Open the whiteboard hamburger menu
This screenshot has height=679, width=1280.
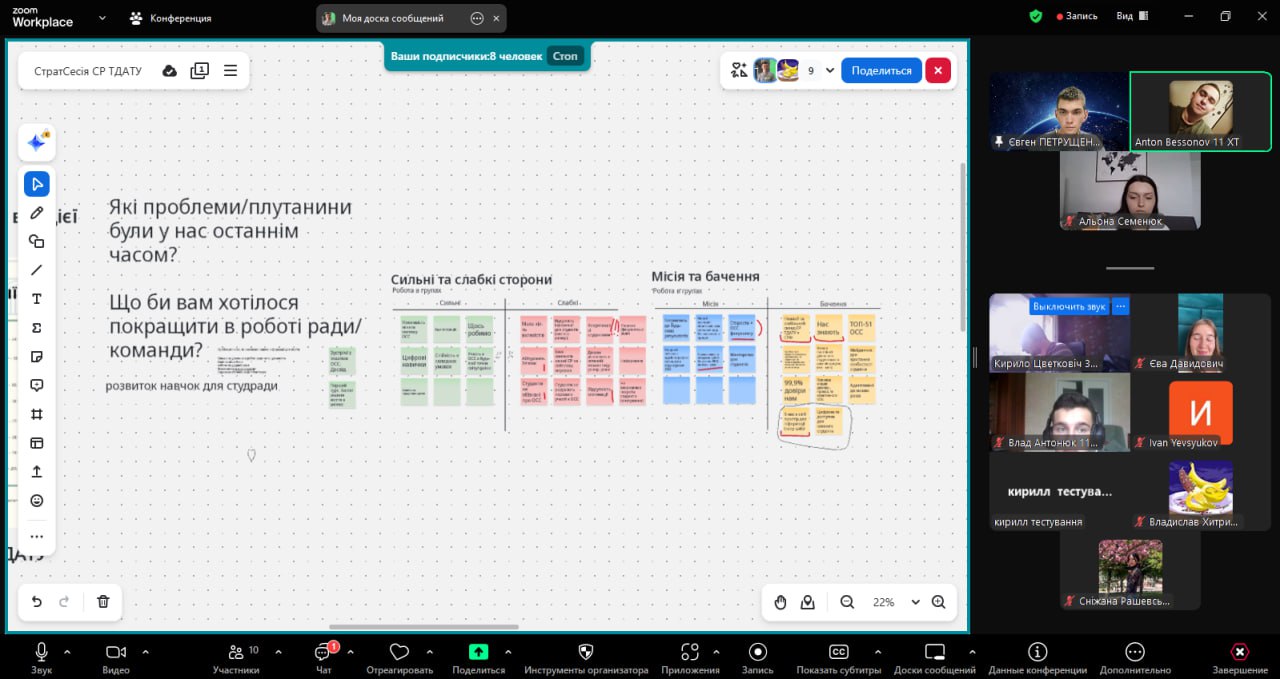230,71
